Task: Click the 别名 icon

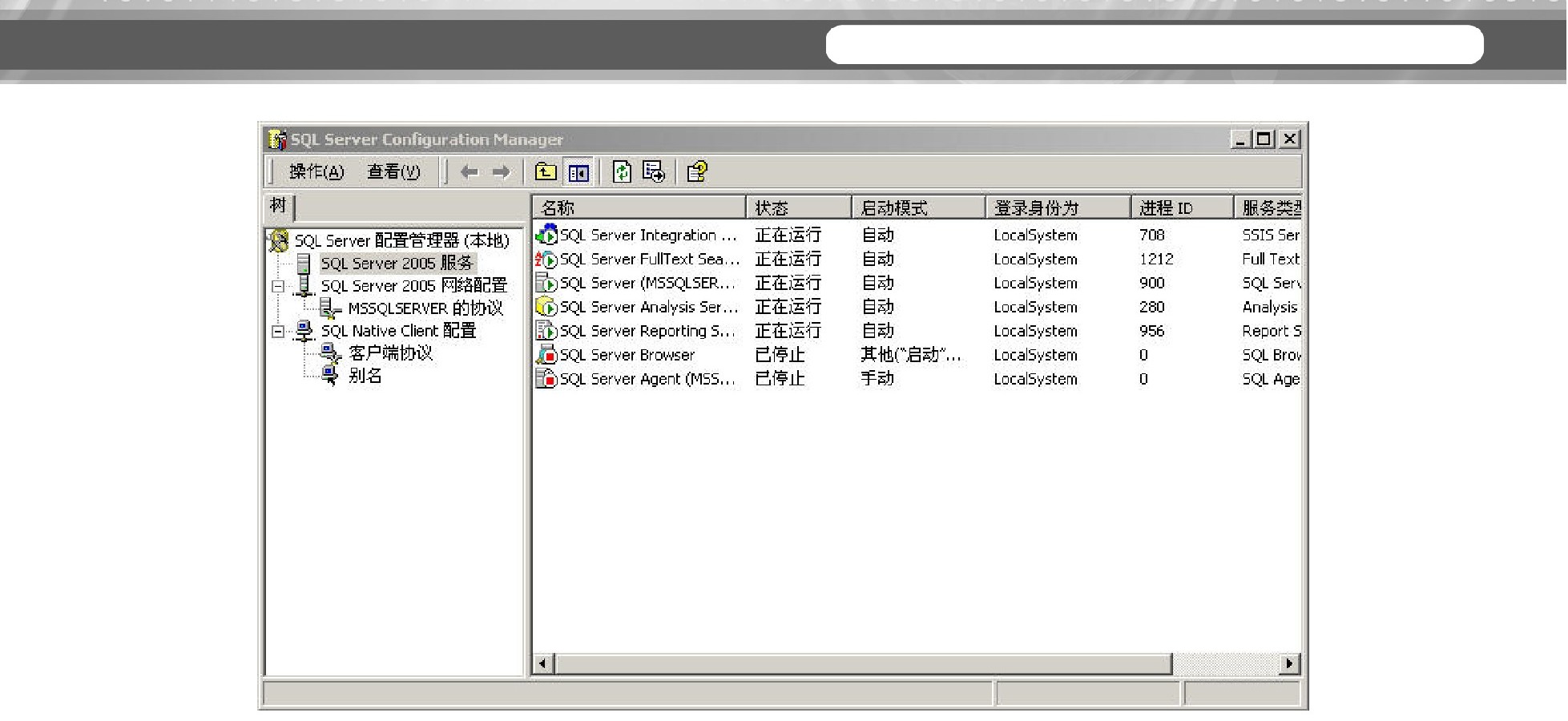Action: point(330,375)
